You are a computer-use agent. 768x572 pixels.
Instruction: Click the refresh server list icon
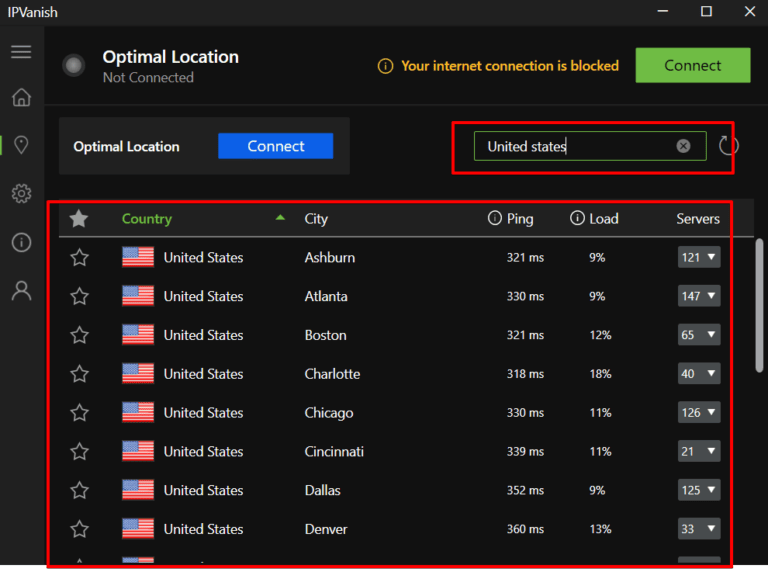pyautogui.click(x=729, y=147)
